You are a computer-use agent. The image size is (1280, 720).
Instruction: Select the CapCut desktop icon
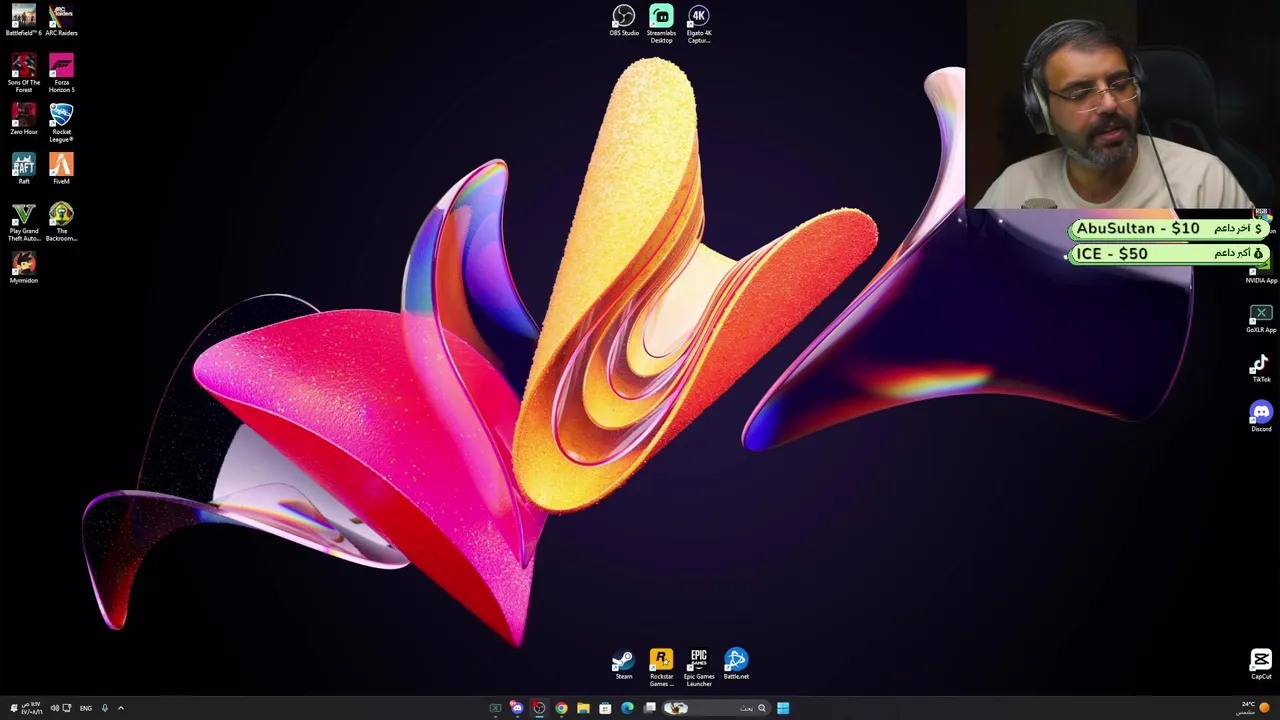[x=1261, y=664]
